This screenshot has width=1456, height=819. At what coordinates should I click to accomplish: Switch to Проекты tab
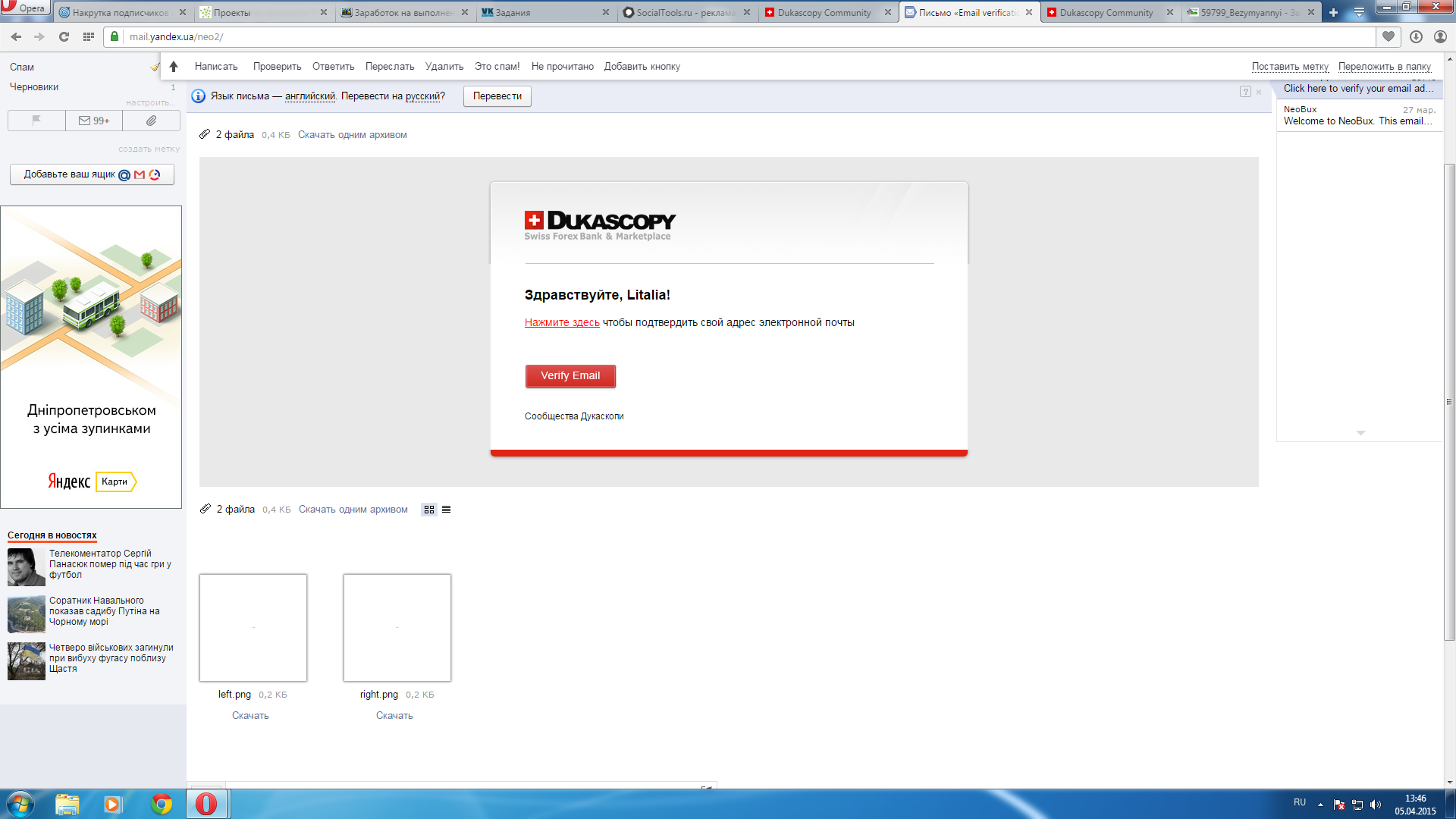(263, 12)
